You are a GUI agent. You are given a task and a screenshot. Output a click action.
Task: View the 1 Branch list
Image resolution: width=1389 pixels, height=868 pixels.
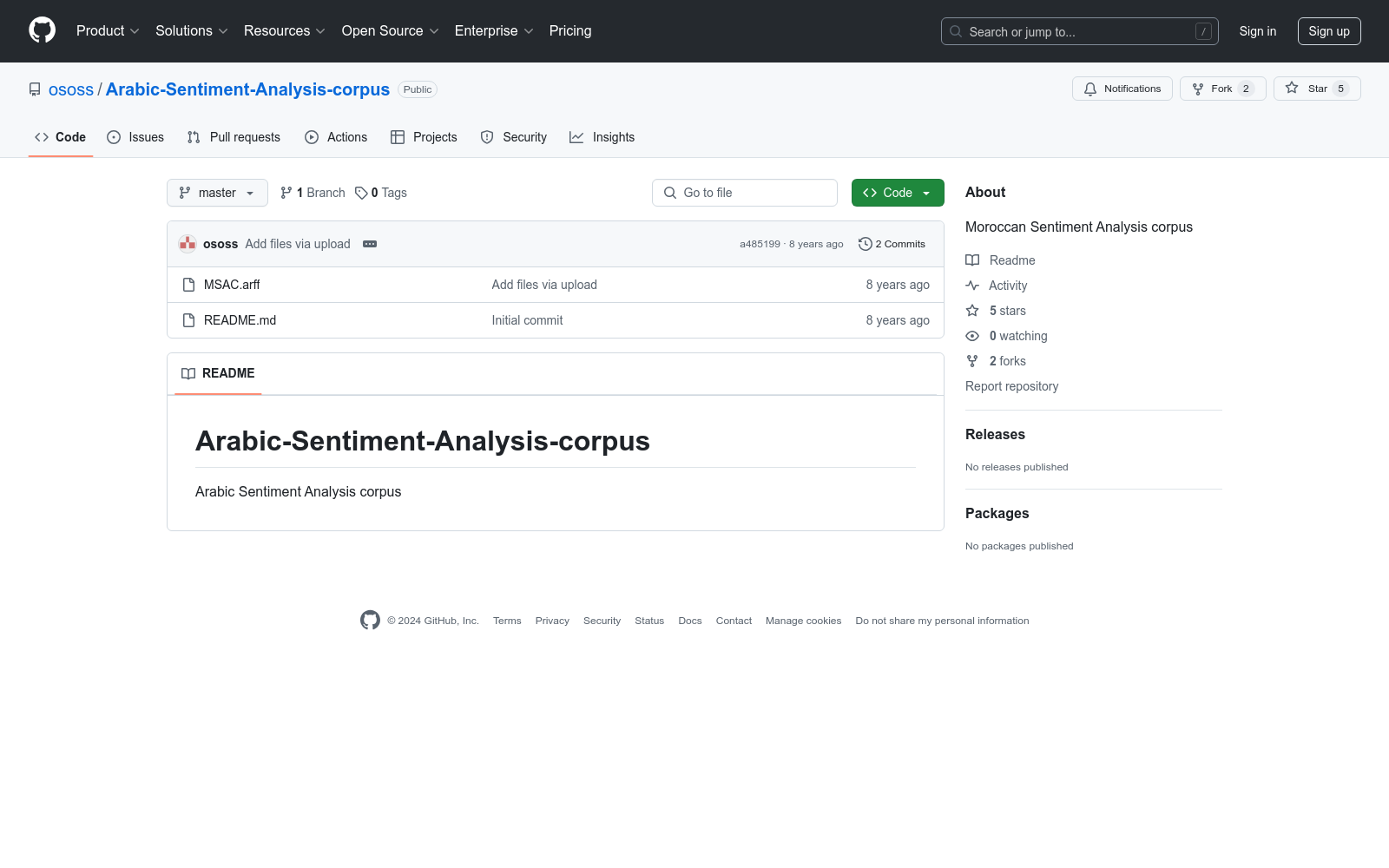click(313, 193)
